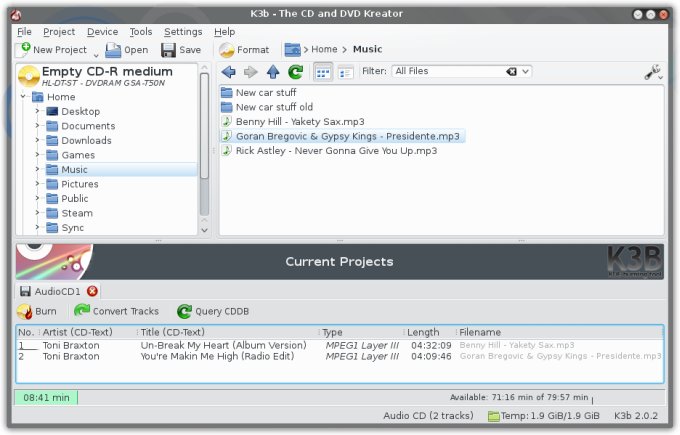Switch to detailed list view mode
The width and height of the screenshot is (680, 435).
pyautogui.click(x=346, y=72)
